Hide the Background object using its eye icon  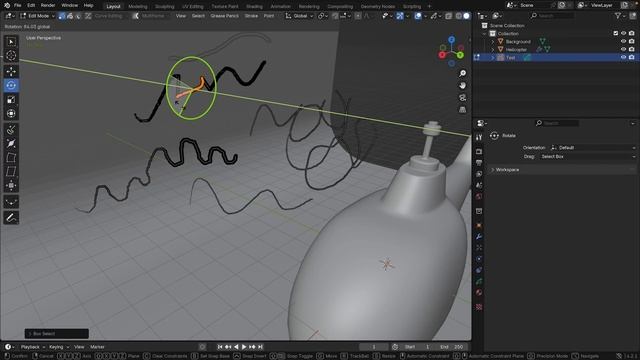[623, 42]
